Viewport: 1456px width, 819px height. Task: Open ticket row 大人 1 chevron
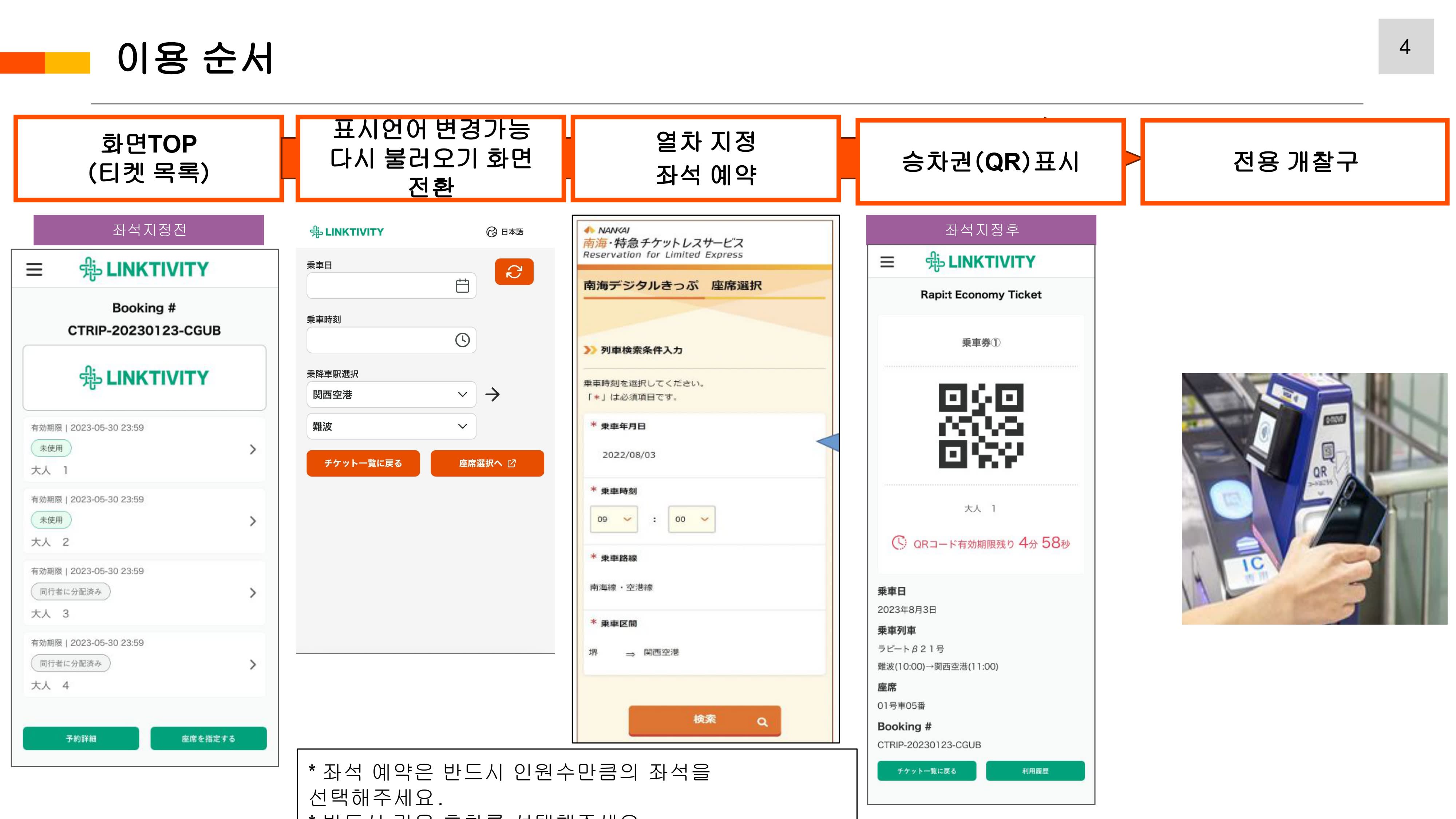[x=253, y=449]
